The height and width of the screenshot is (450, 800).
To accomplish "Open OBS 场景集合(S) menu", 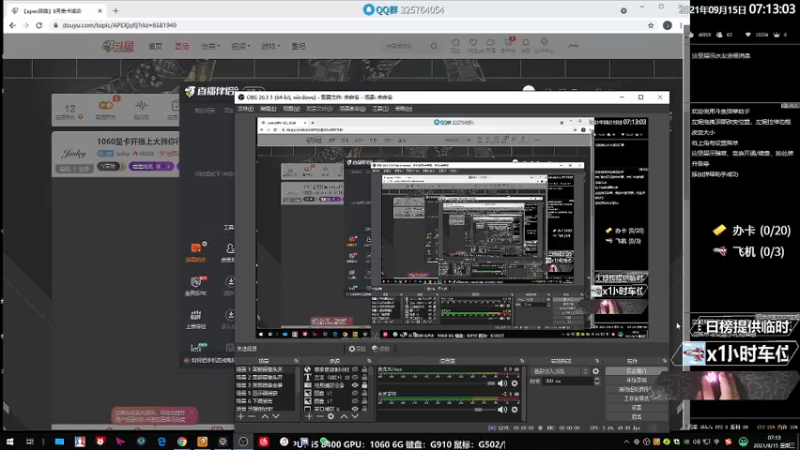I will tap(352, 109).
